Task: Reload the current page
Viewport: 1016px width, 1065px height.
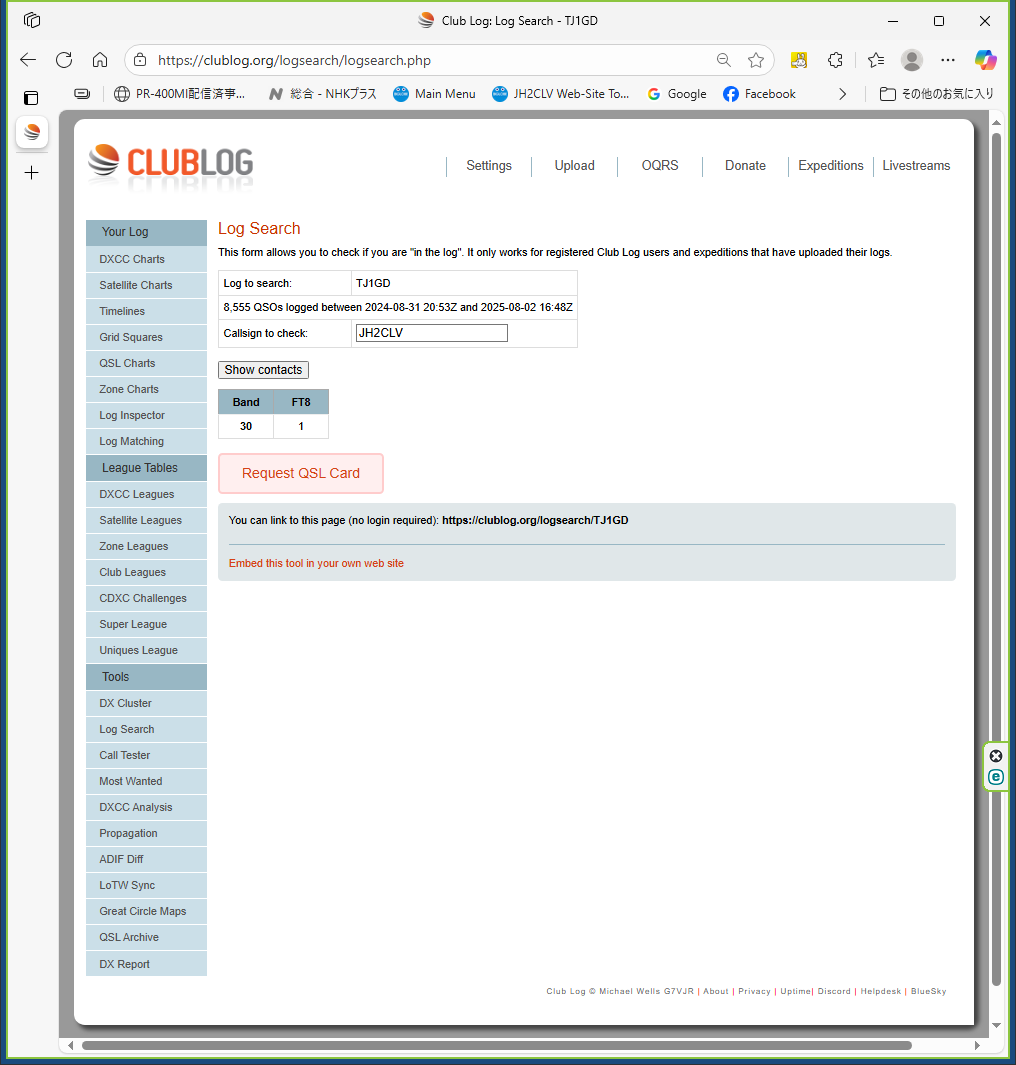Action: [64, 60]
